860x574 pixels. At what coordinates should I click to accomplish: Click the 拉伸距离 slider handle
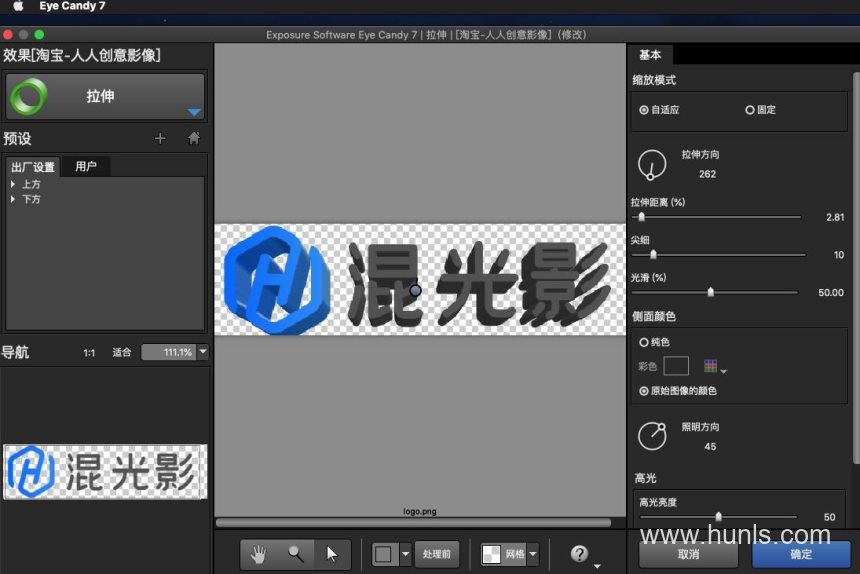(x=642, y=217)
